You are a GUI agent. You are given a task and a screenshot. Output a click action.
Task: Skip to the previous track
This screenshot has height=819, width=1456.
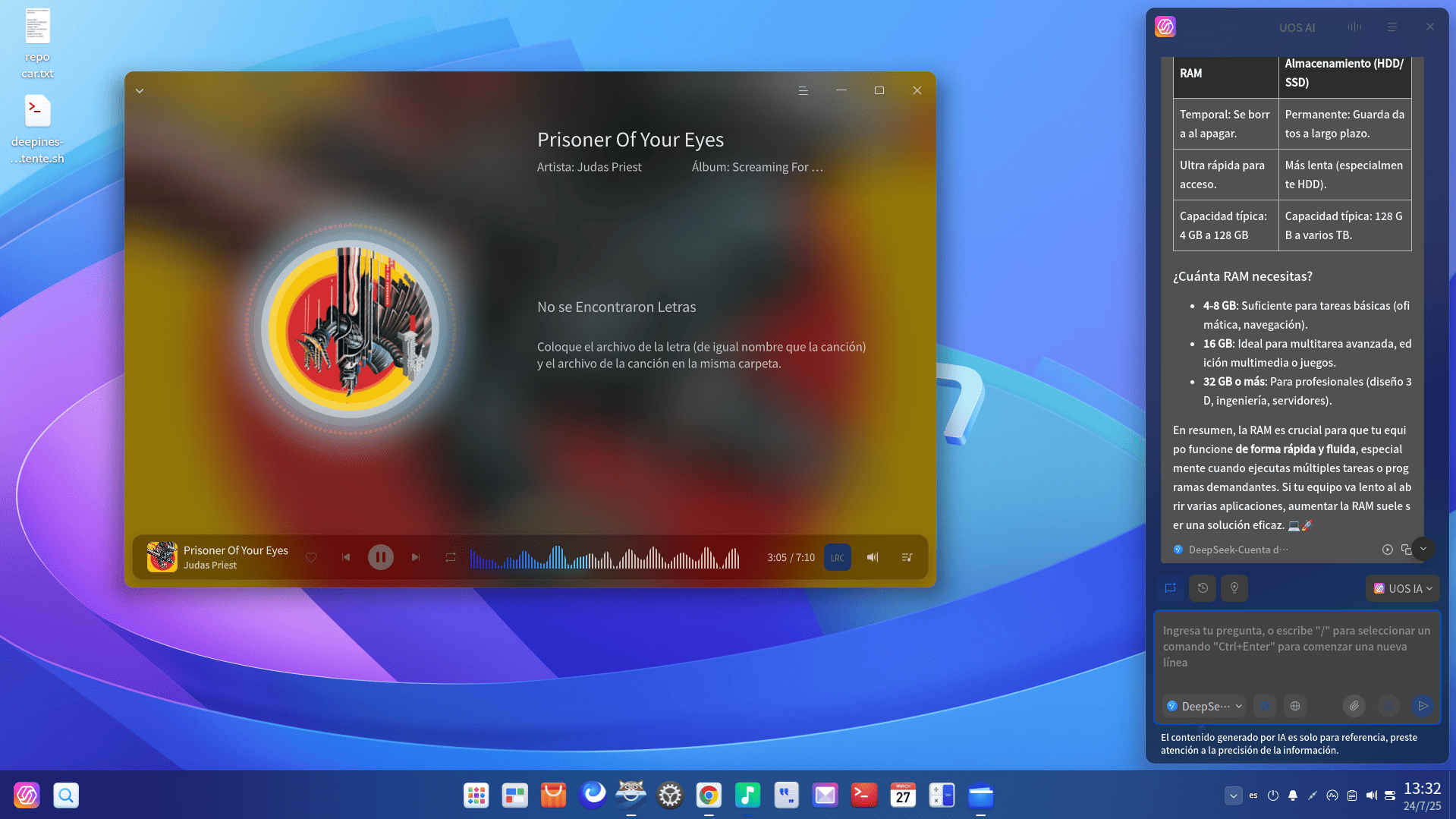pyautogui.click(x=346, y=557)
